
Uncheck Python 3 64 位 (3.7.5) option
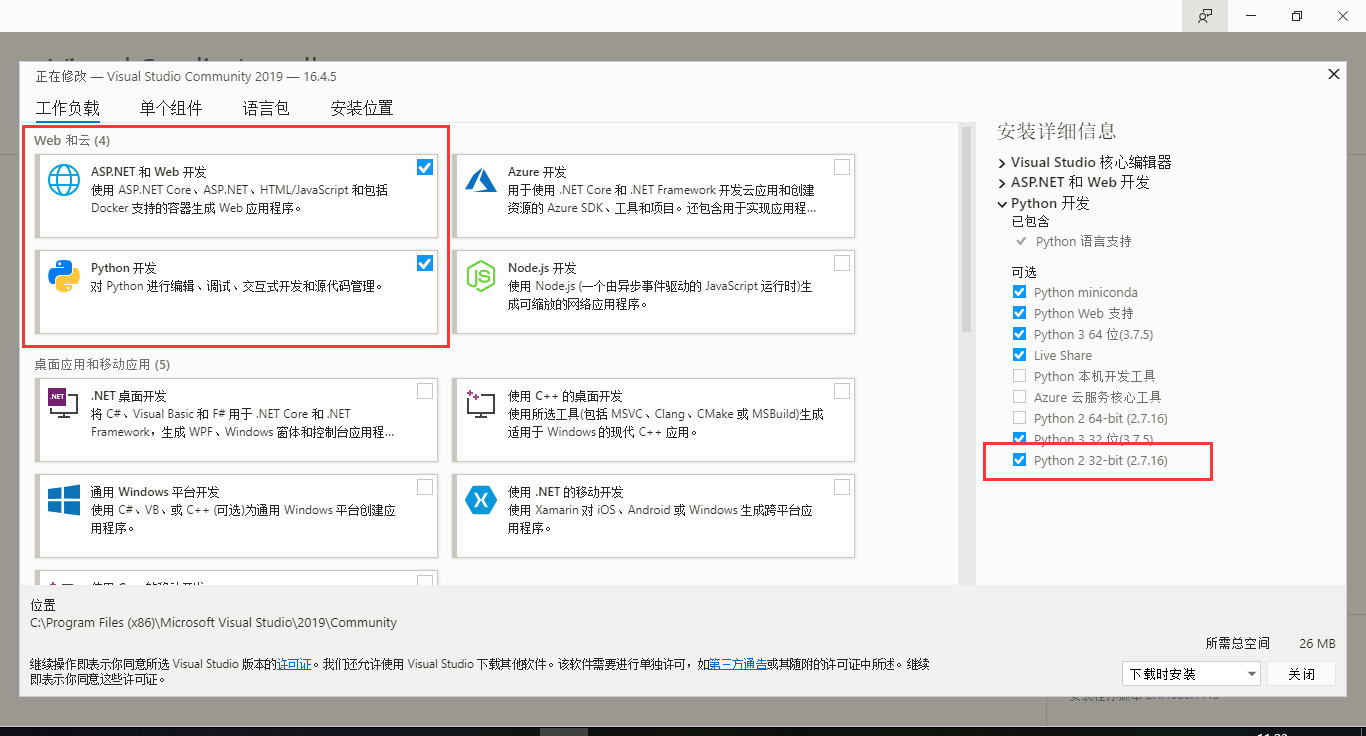point(1019,334)
